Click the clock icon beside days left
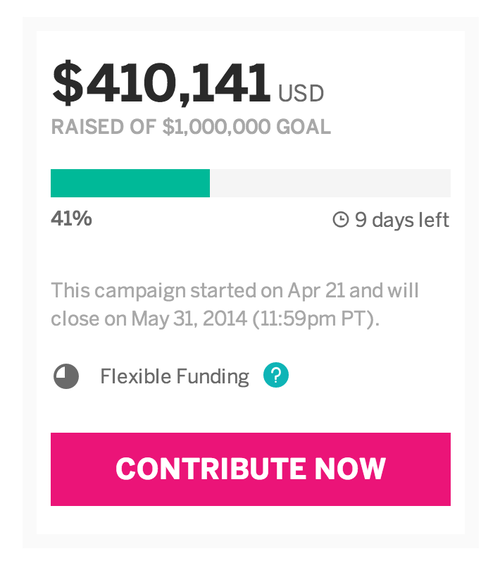 pyautogui.click(x=341, y=220)
